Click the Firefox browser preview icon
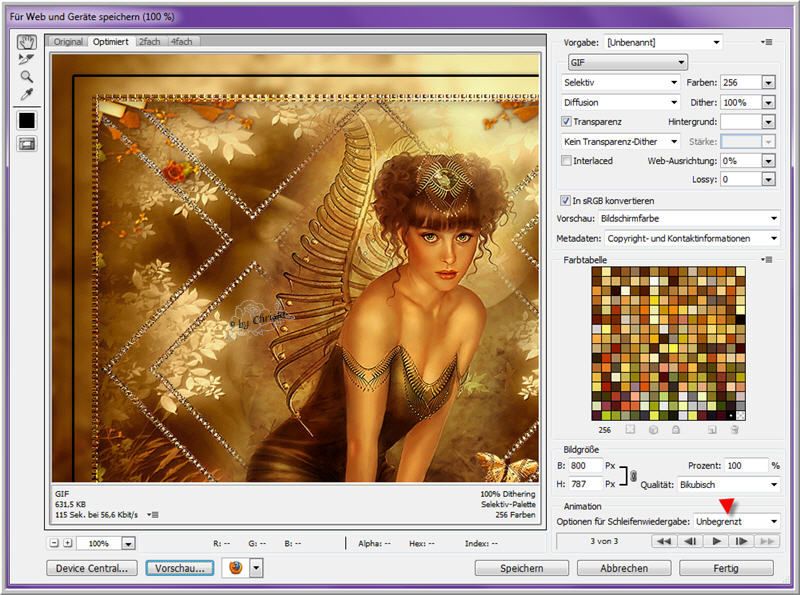 (235, 567)
